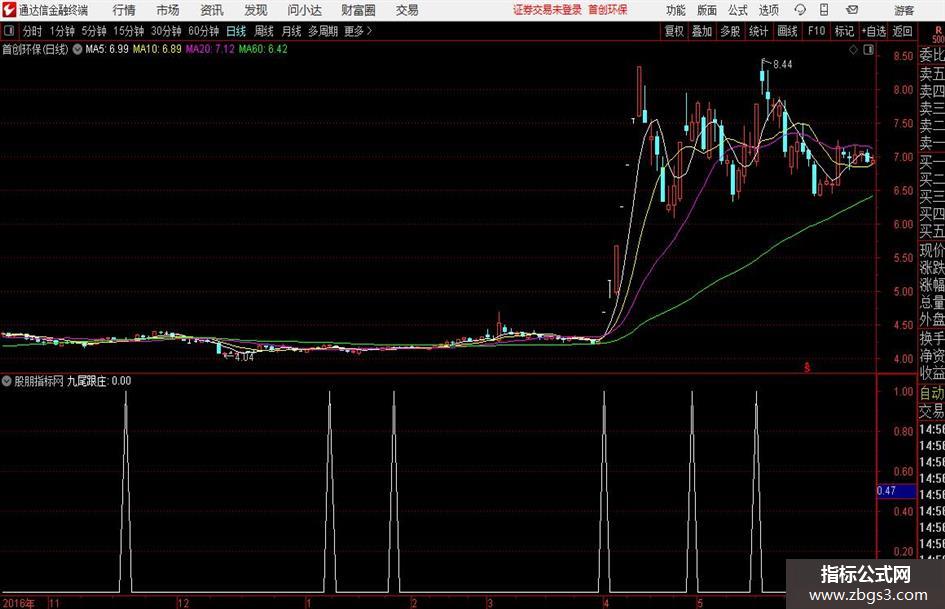Click the red $ marker on chart
This screenshot has width=945, height=609.
pos(808,367)
